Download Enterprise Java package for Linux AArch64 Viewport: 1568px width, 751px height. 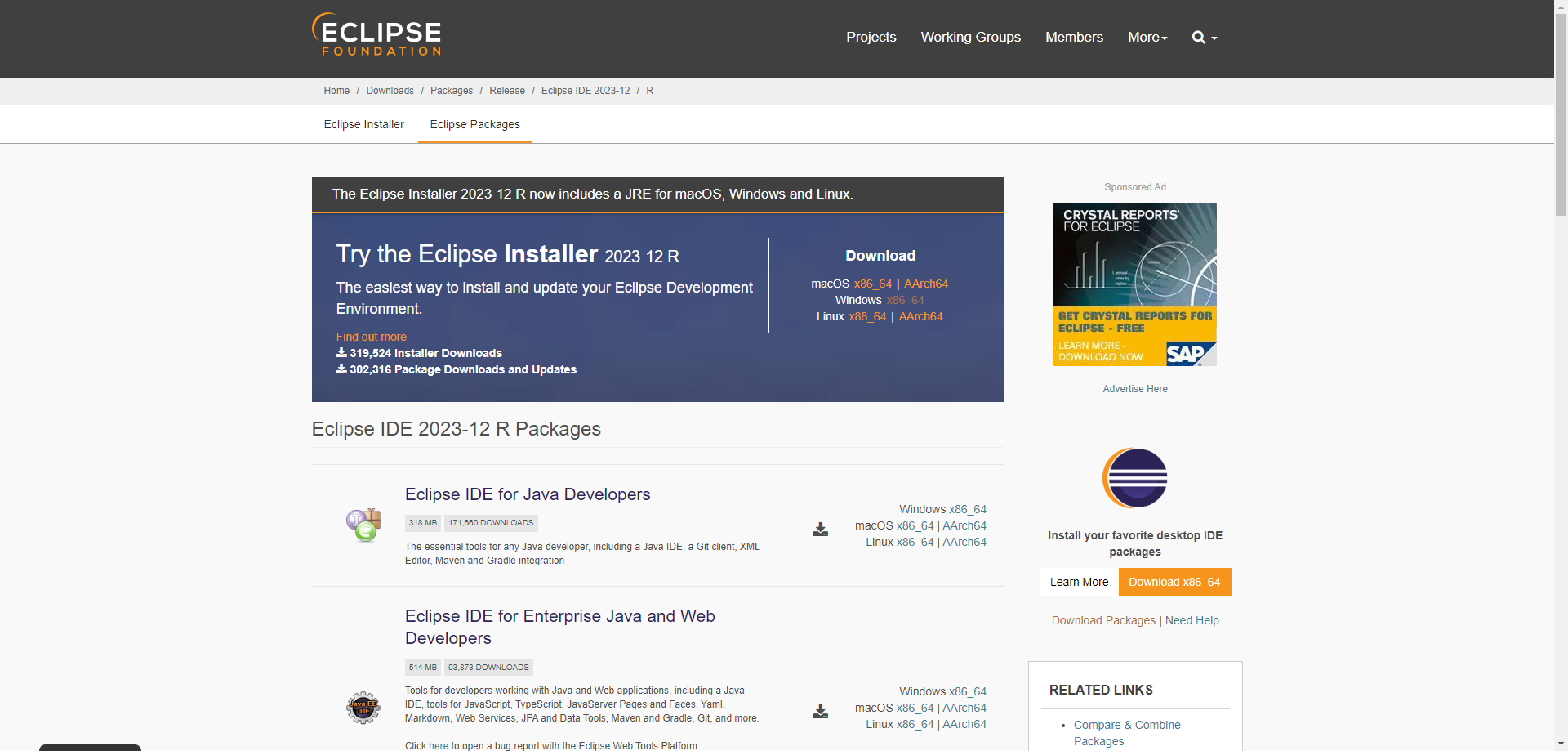(964, 724)
